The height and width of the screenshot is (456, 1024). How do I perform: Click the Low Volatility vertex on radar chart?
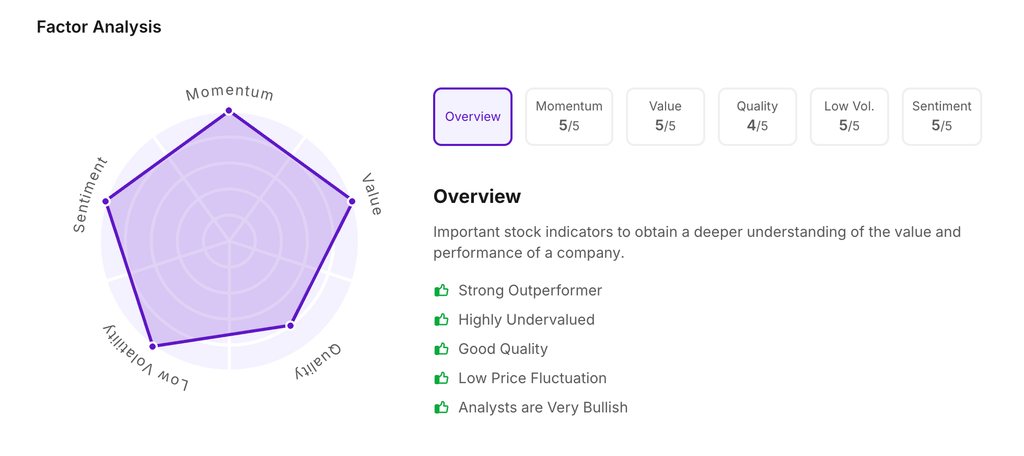[153, 346]
